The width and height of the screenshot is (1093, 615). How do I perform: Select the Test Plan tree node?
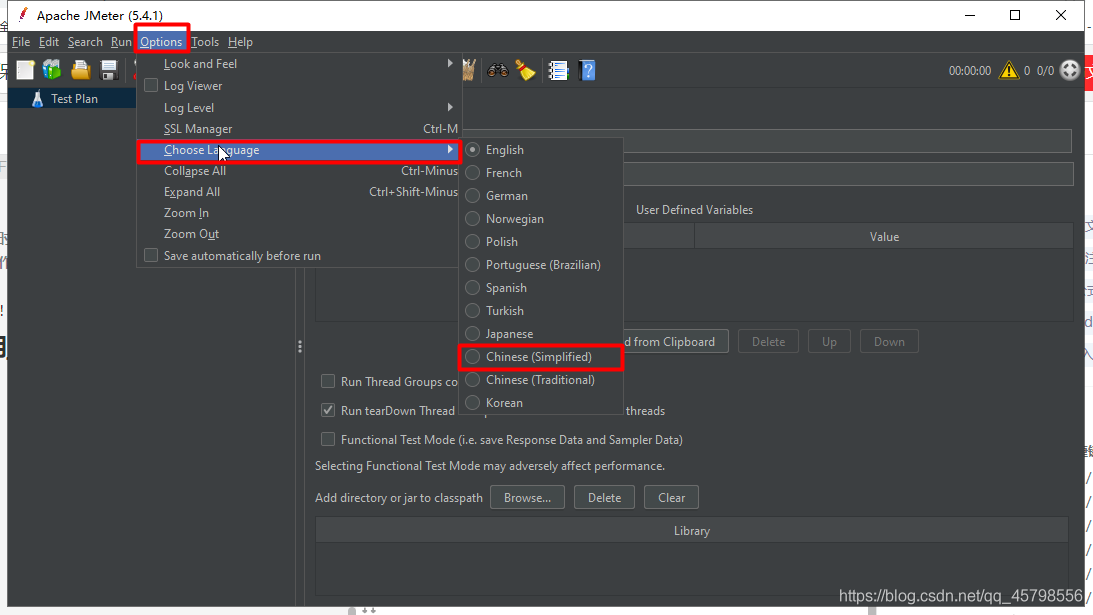[74, 99]
